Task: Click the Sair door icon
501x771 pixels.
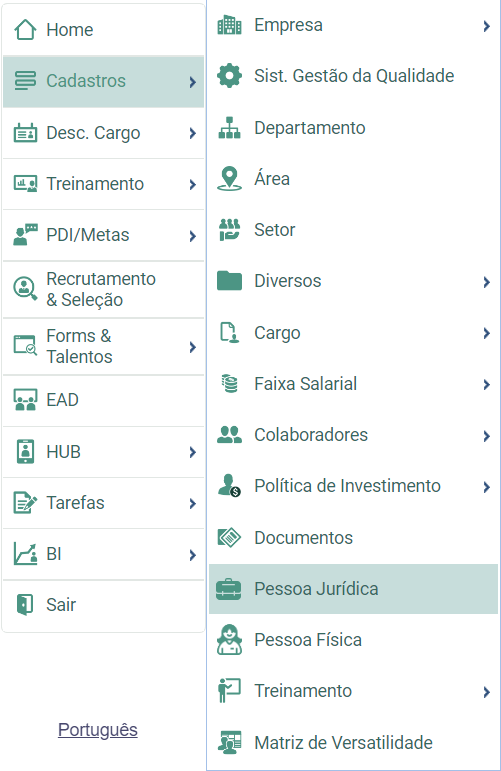Action: point(25,604)
